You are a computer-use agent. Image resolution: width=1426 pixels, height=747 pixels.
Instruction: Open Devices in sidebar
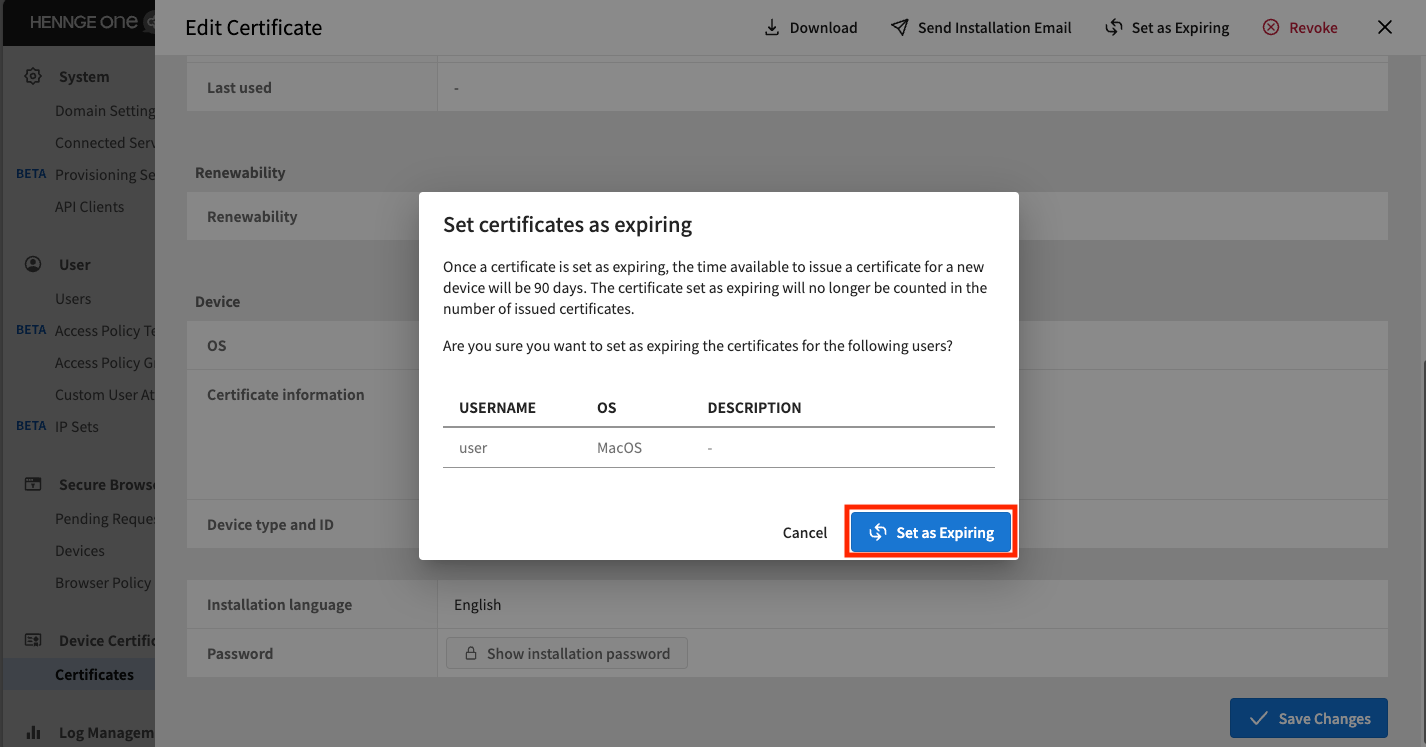coord(80,551)
